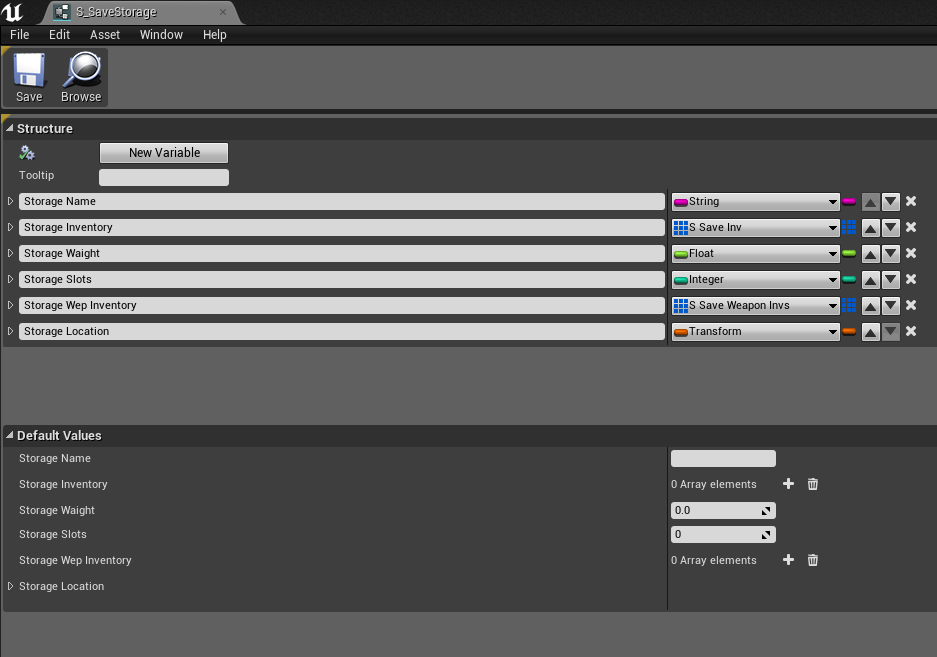The image size is (937, 657).
Task: Open the Asset menu
Action: pos(105,35)
